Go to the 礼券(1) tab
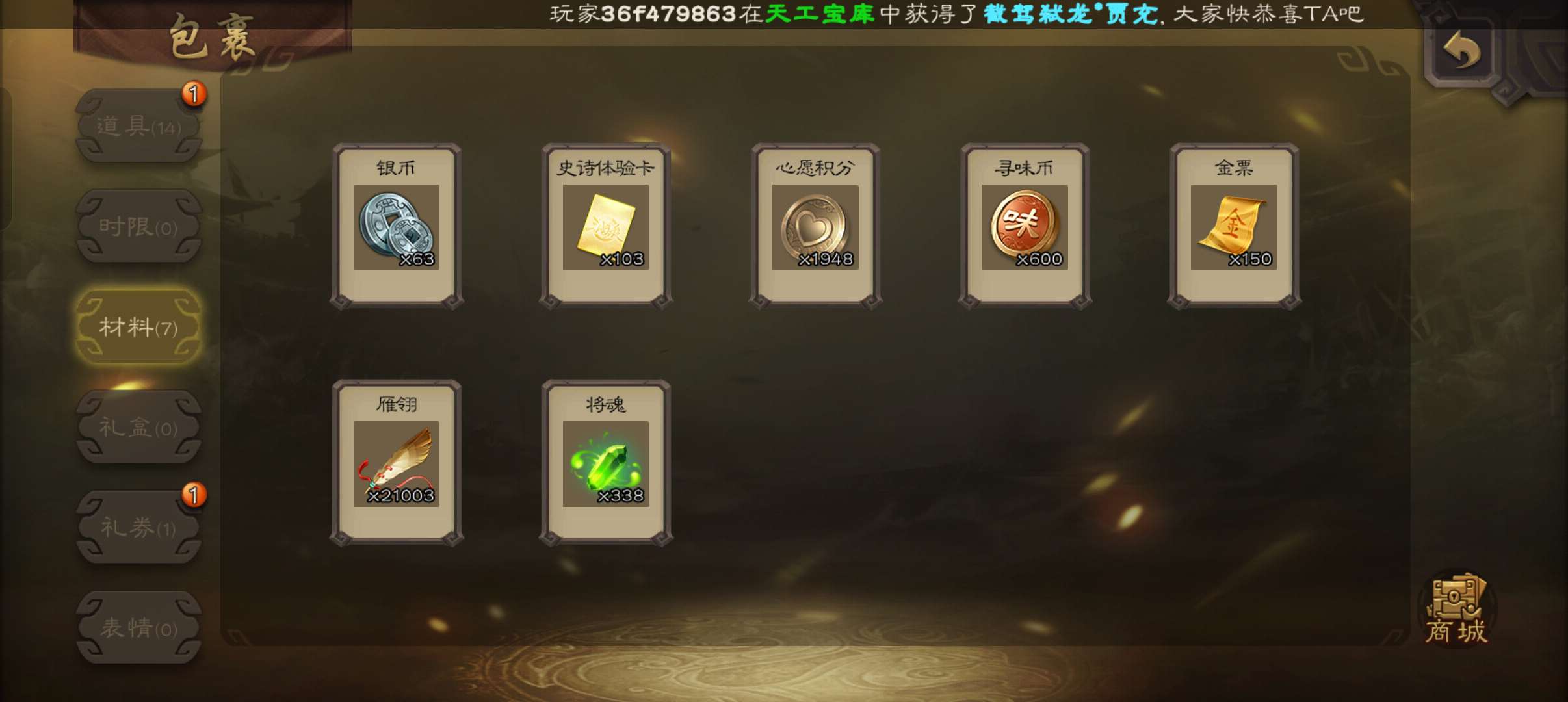The image size is (1568, 702). 138,528
